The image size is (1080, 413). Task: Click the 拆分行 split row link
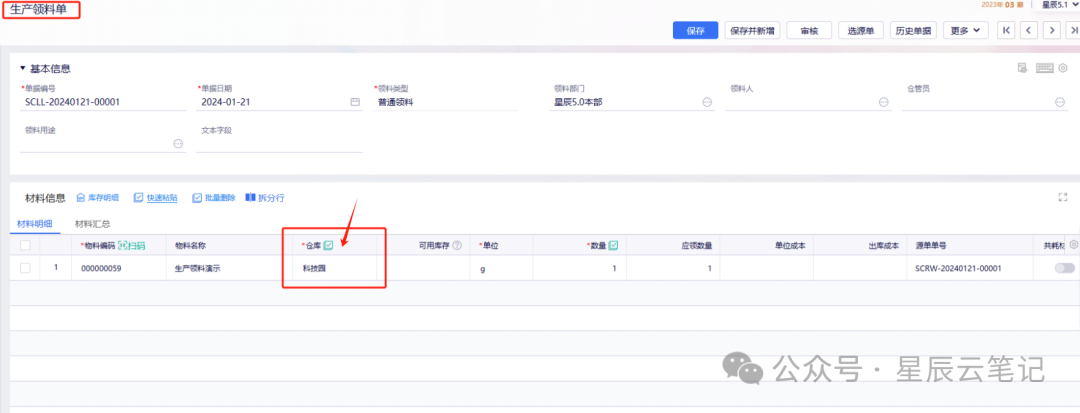[x=265, y=198]
